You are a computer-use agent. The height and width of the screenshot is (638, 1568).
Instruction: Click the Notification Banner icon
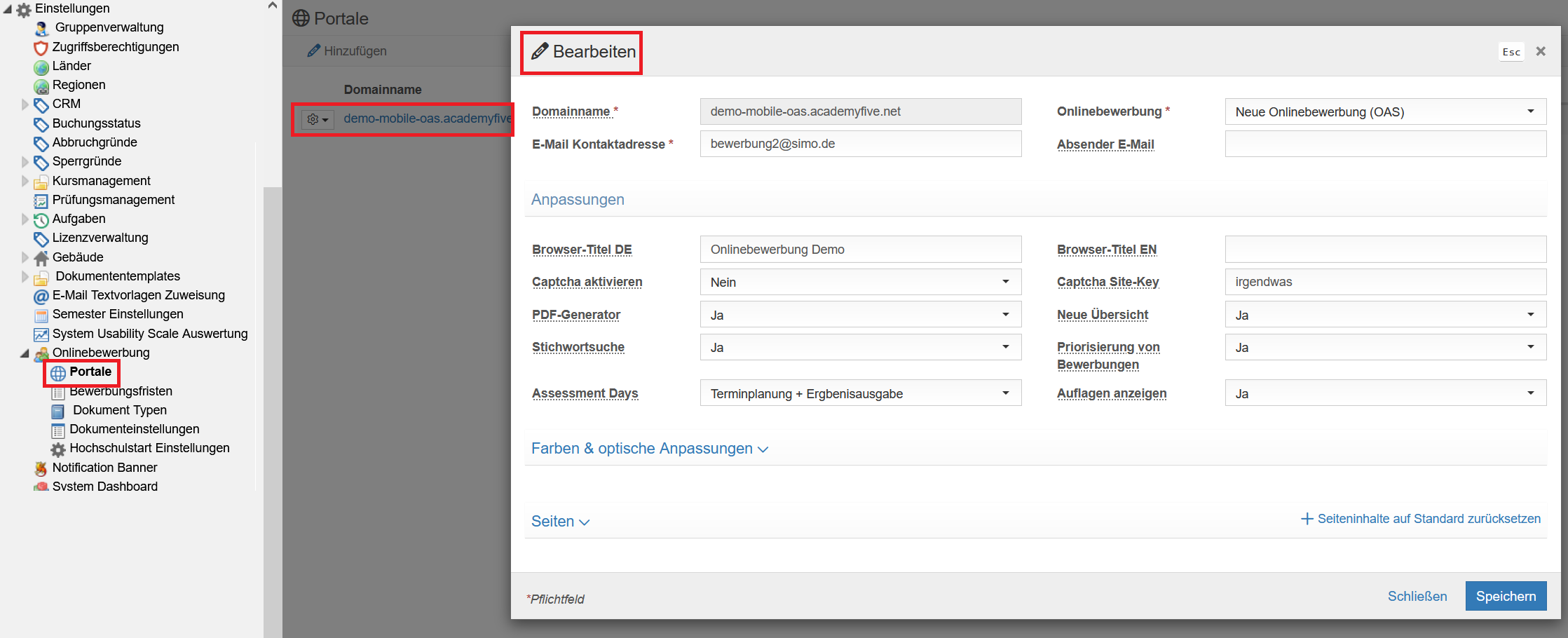click(x=41, y=468)
